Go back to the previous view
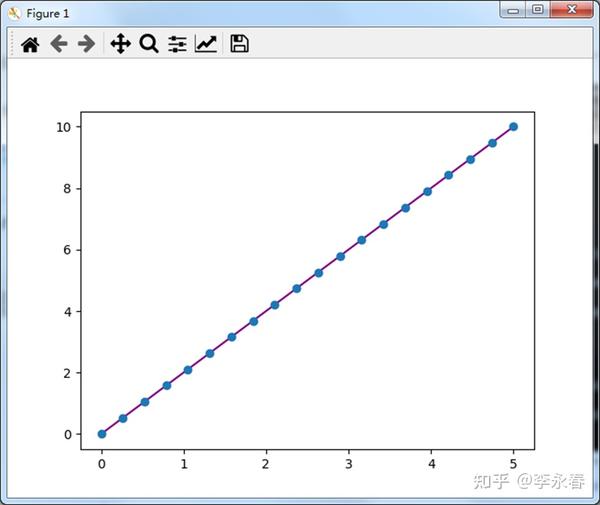 (59, 44)
